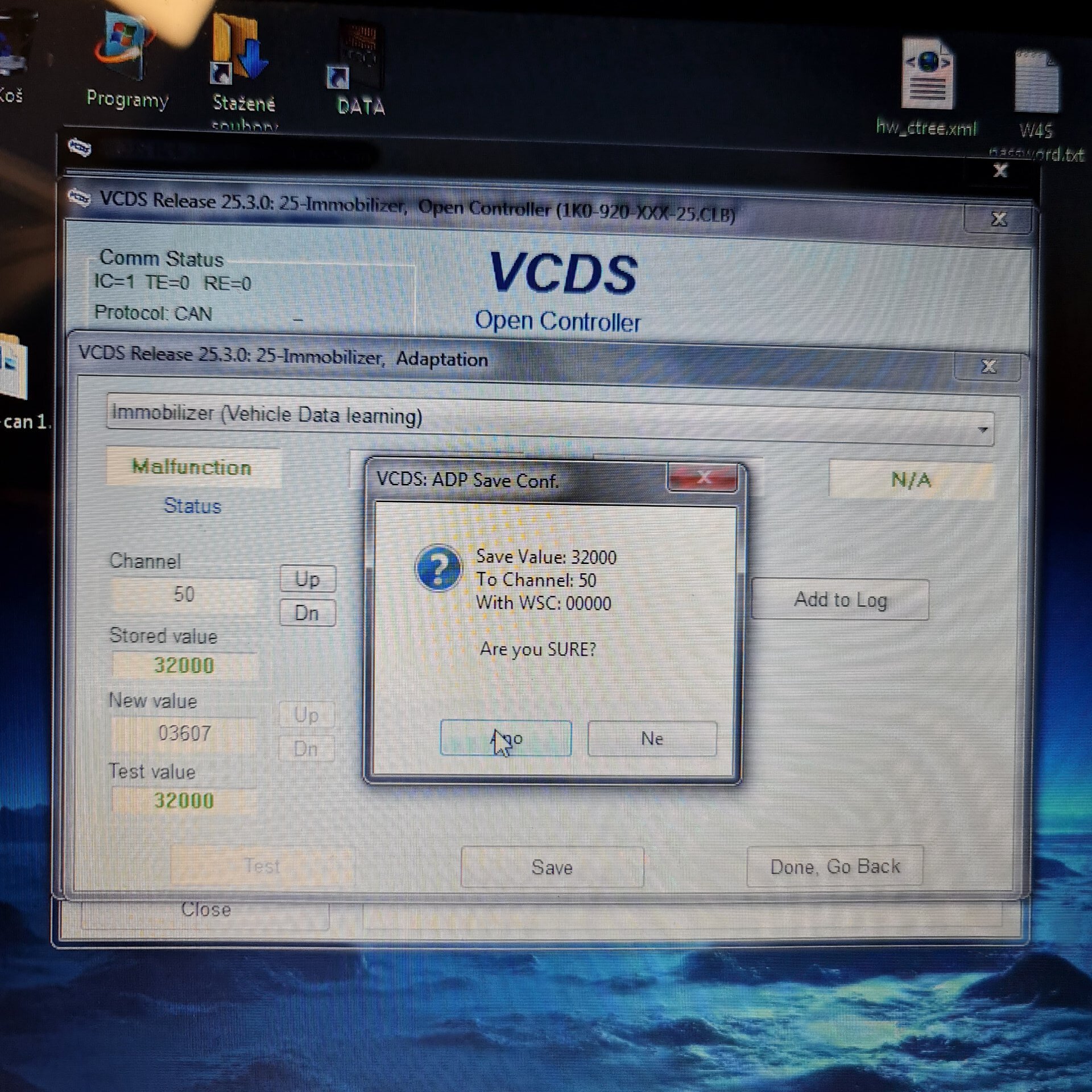Click the Add to Log button
Viewport: 1092px width, 1092px height.
[x=840, y=599]
